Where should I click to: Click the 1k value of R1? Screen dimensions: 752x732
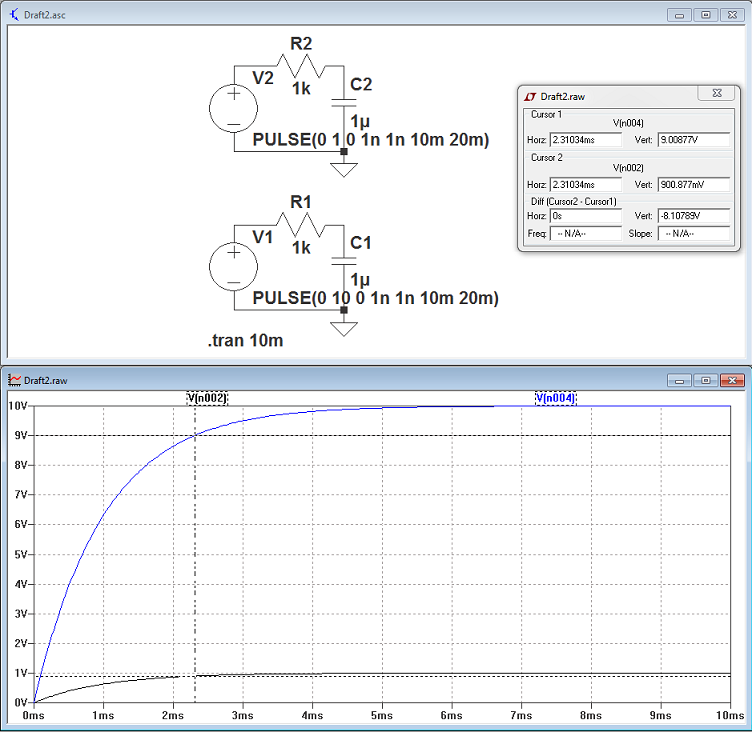pyautogui.click(x=301, y=248)
